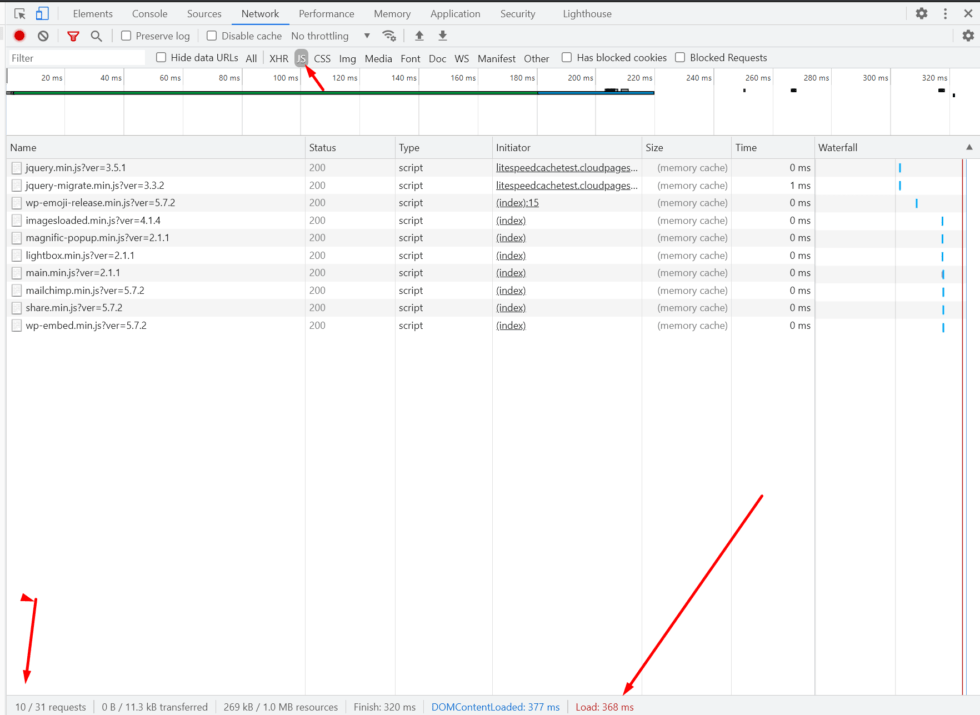Toggle the red filter funnel icon

pos(73,36)
